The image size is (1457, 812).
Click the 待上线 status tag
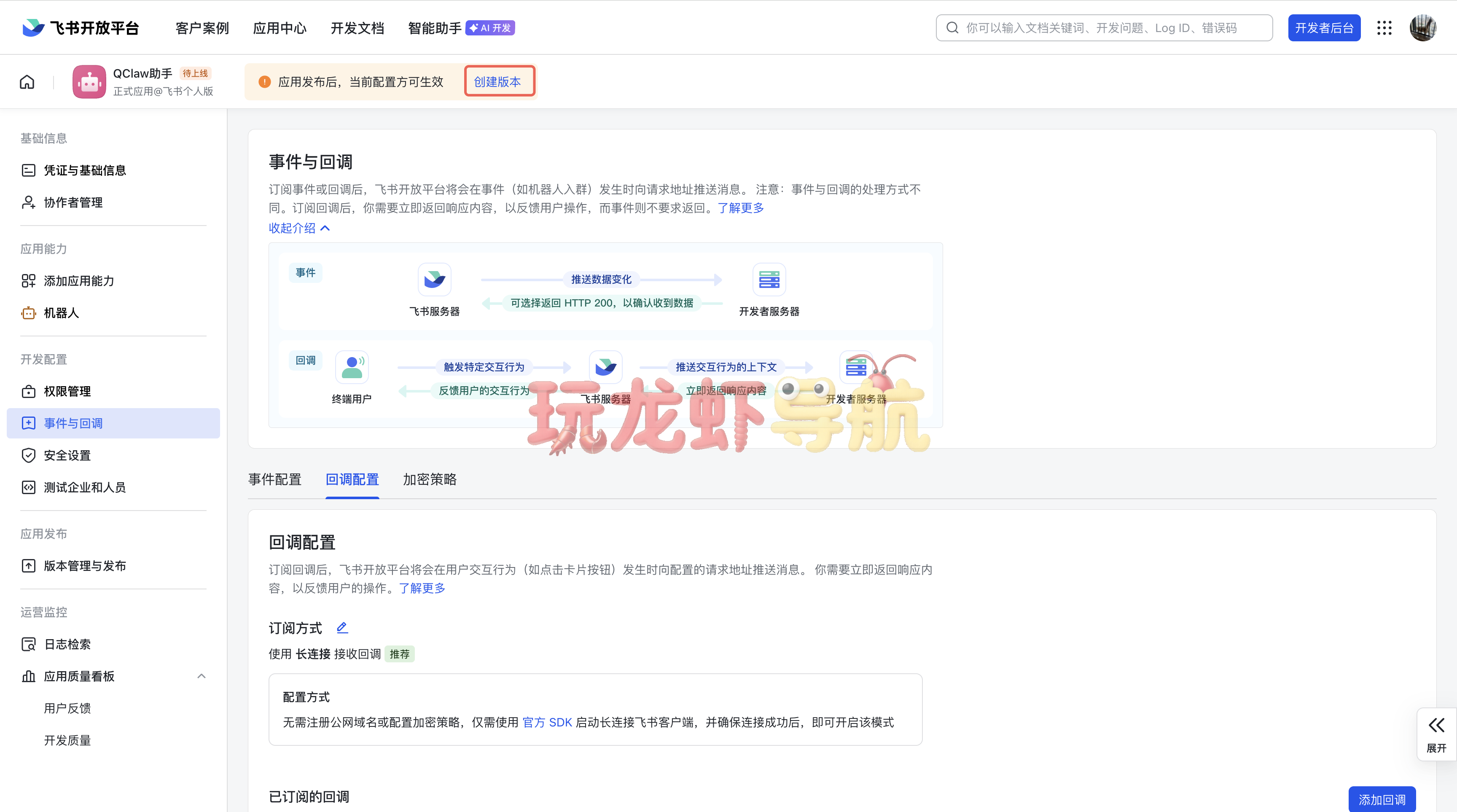coord(195,73)
